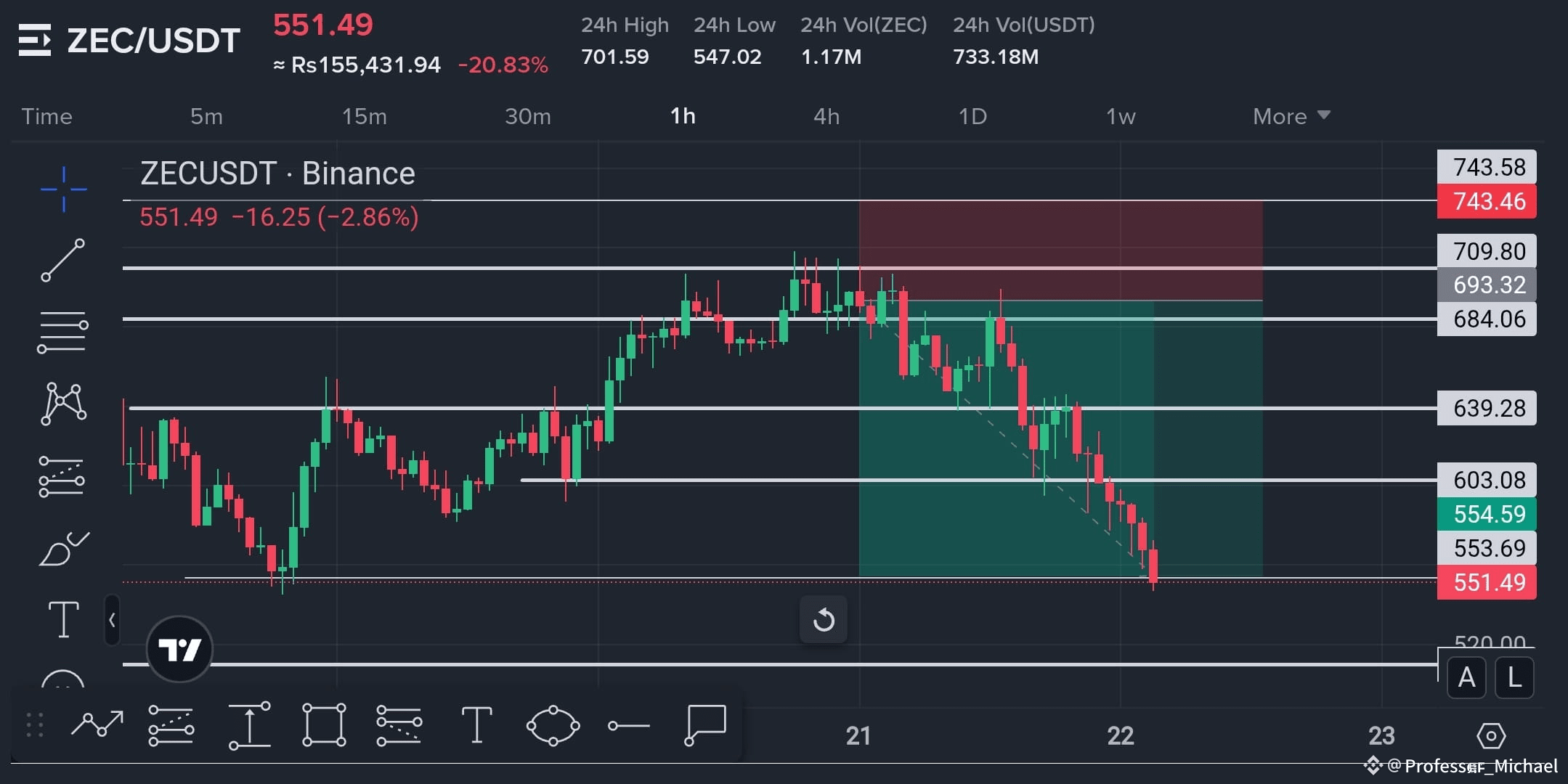Select the forecasting position tool
Viewport: 1568px width, 784px height.
62,477
